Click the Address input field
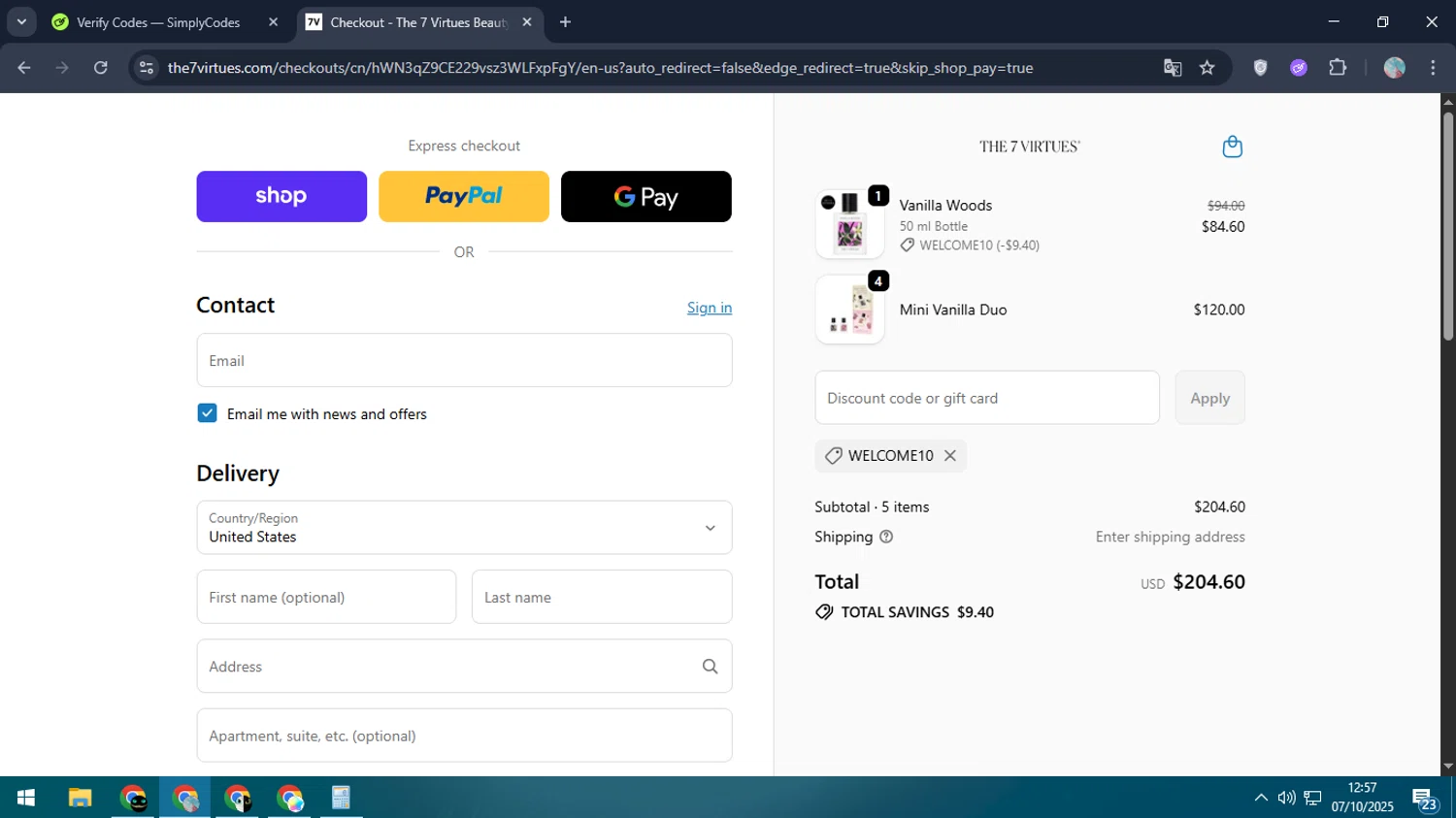1456x818 pixels. [x=464, y=667]
